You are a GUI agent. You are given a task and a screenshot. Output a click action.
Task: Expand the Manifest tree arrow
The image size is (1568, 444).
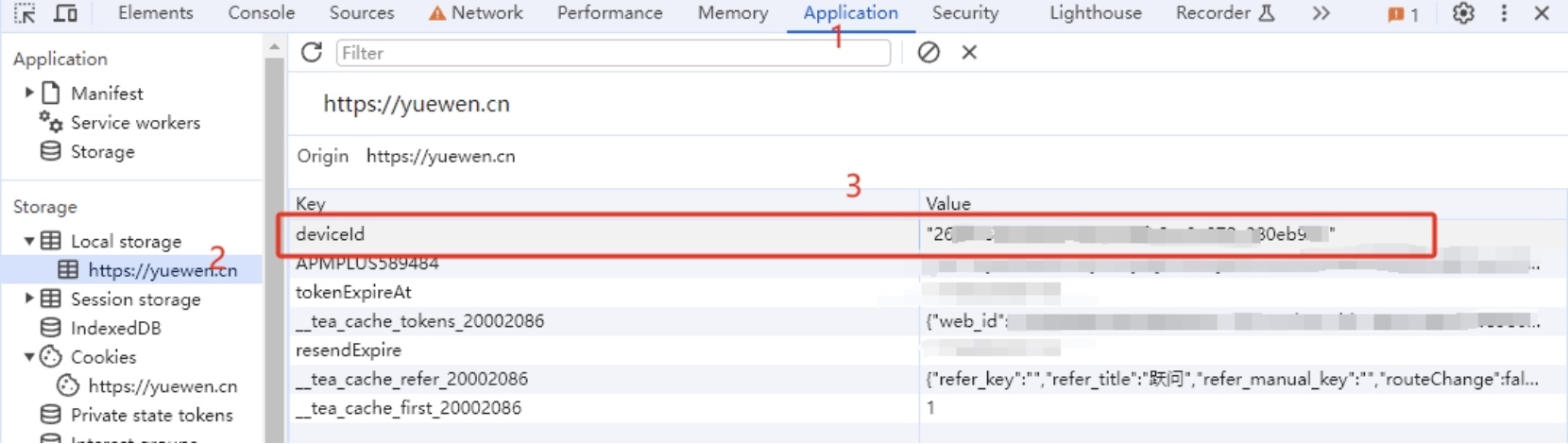(x=29, y=93)
